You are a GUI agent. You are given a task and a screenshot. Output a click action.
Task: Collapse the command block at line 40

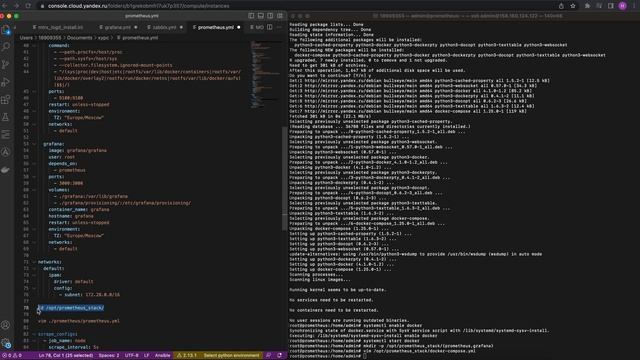(x=34, y=46)
